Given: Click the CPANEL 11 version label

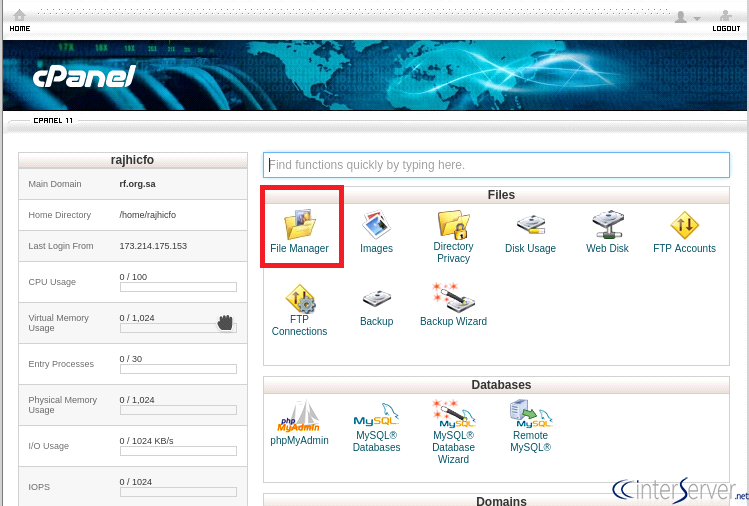Looking at the screenshot, I should [53, 120].
